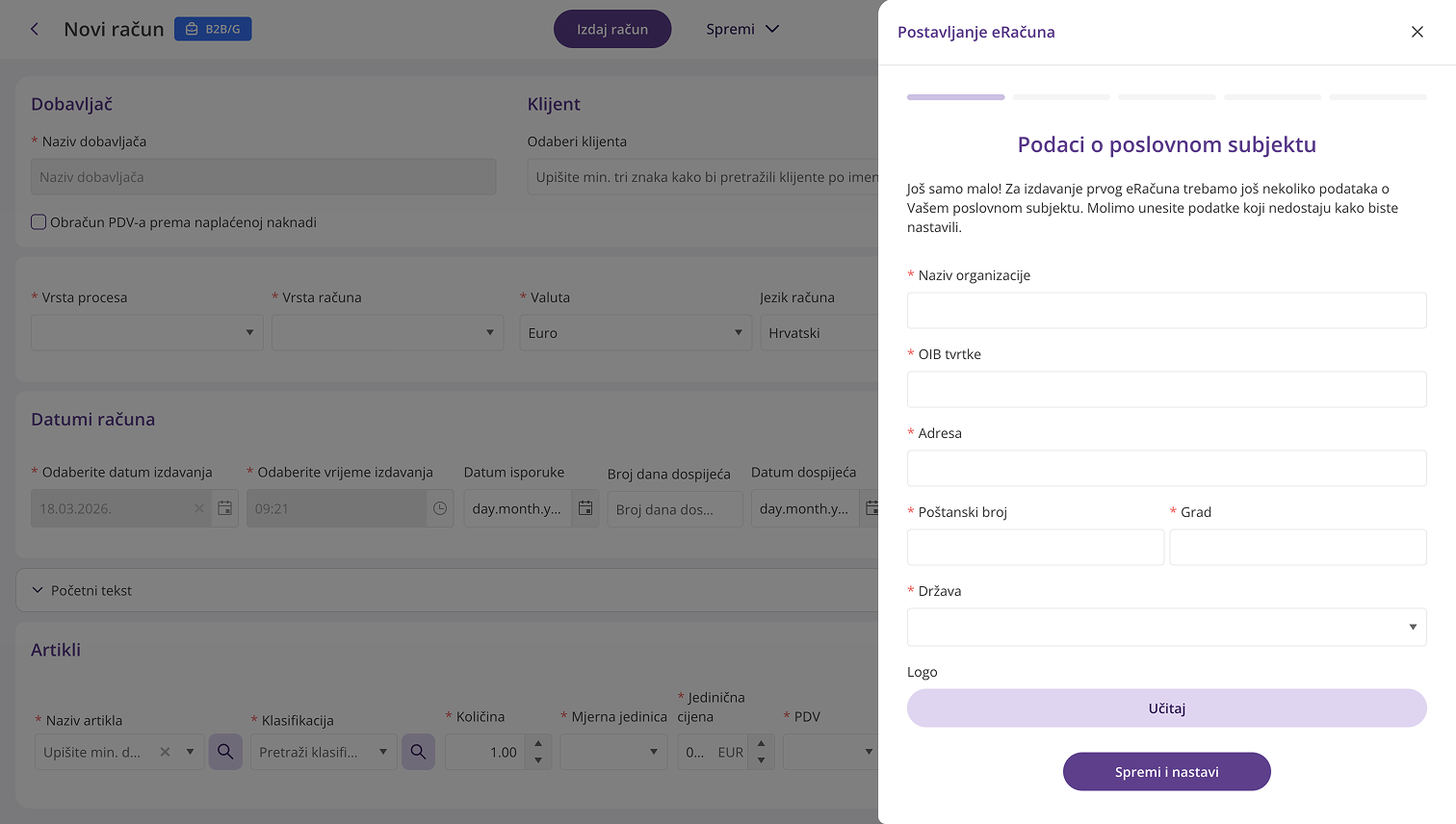Increase Količina with the up stepper arrow

click(538, 743)
